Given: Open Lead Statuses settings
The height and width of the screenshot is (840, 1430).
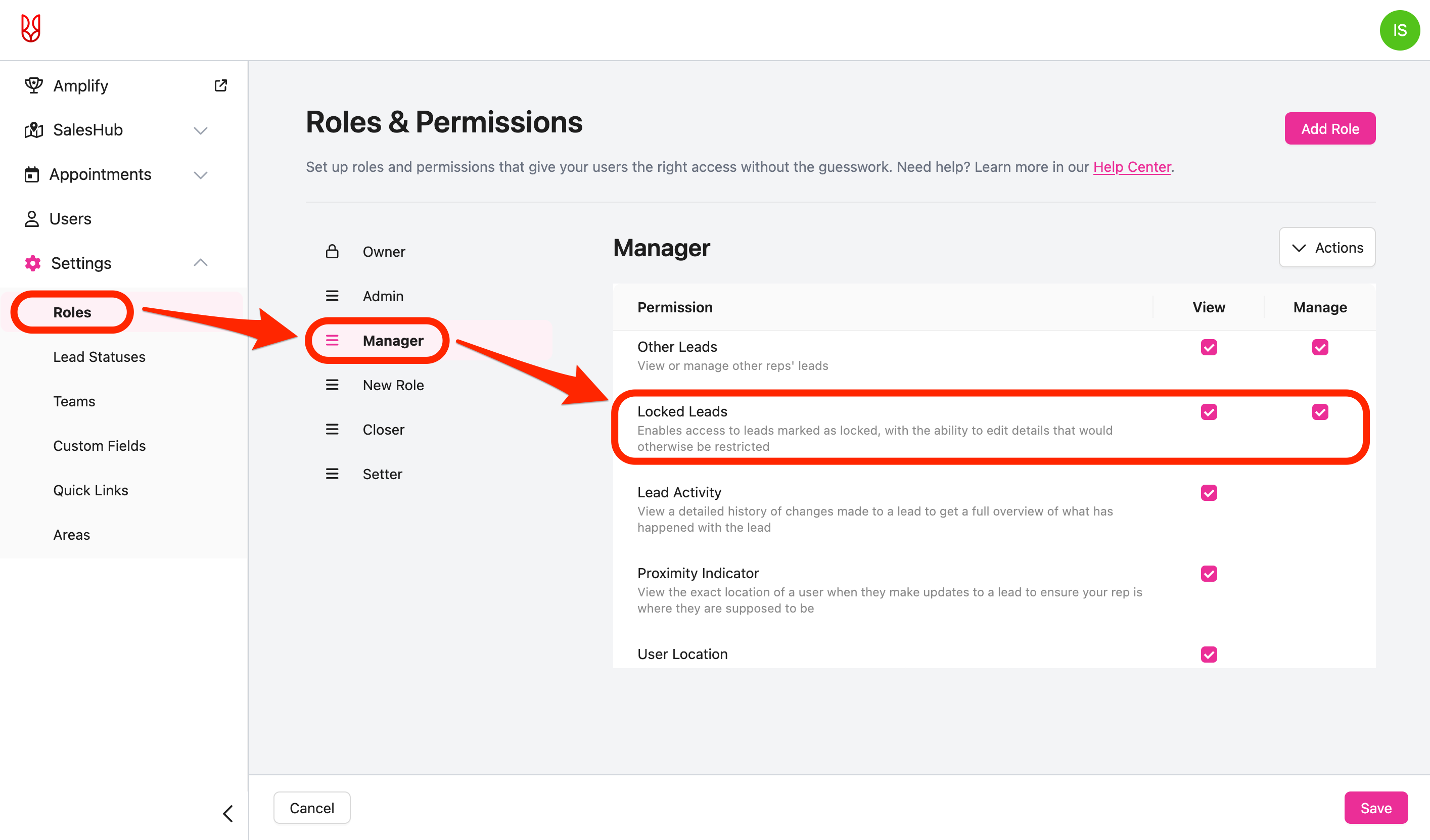Looking at the screenshot, I should point(99,356).
